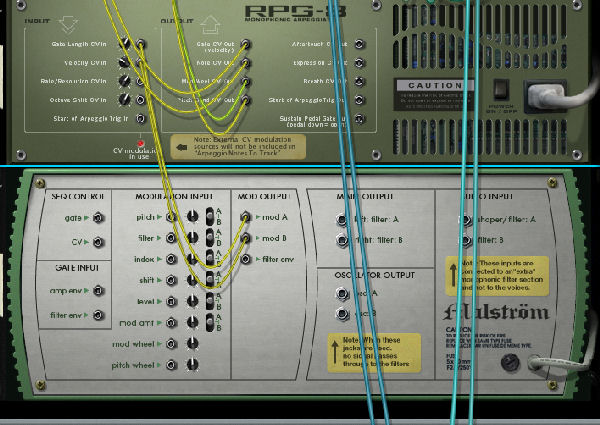Toggle the RPG-8 power on/off switch
The width and height of the screenshot is (600, 425).
pyautogui.click(x=501, y=90)
